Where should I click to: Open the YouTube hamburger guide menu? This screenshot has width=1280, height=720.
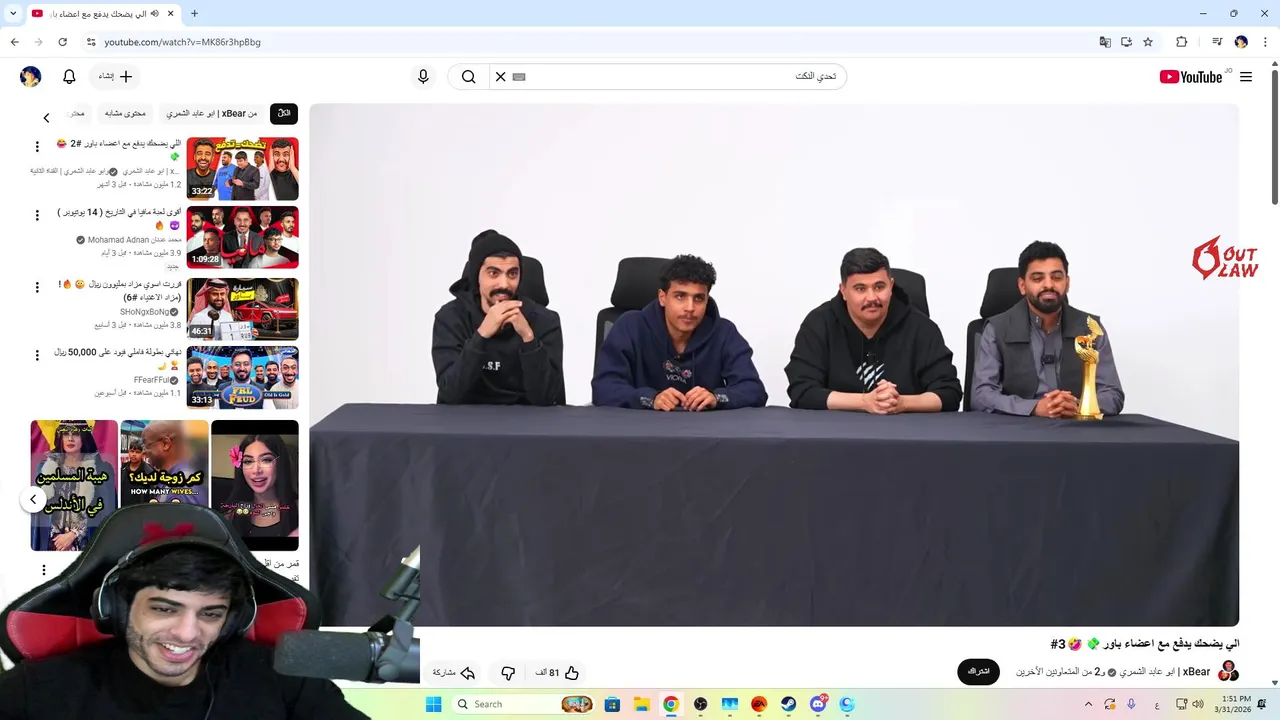click(1245, 77)
